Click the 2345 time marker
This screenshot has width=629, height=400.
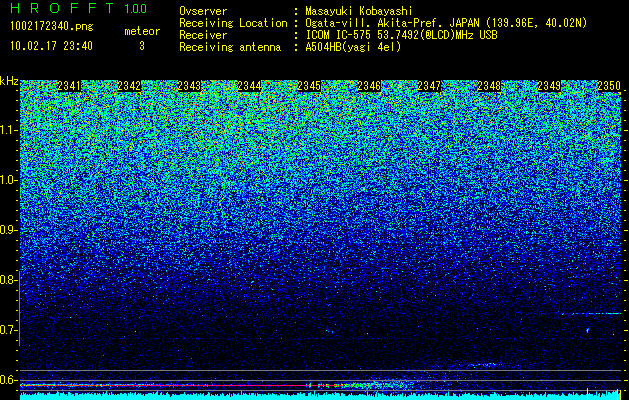point(309,86)
